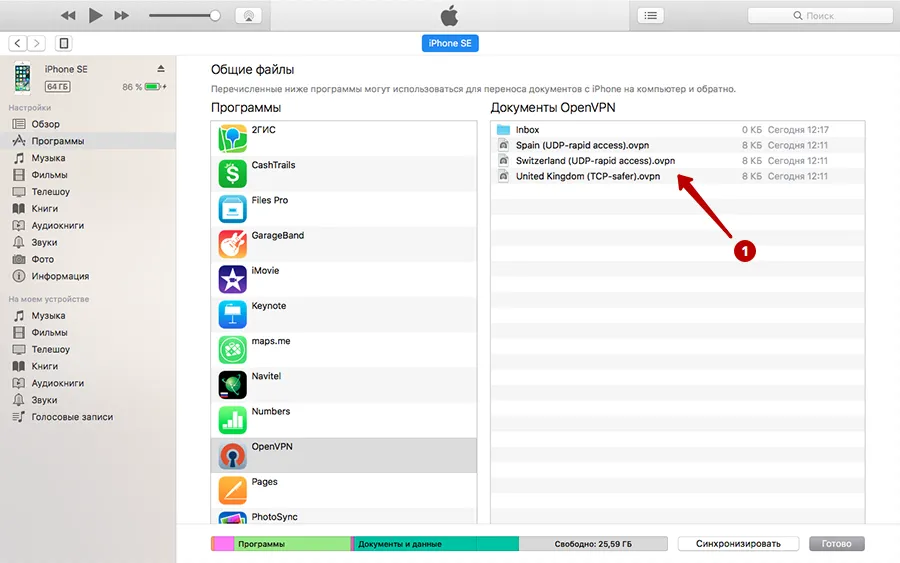Open Телешоу under На моем устройстве
This screenshot has width=900, height=563.
point(88,349)
